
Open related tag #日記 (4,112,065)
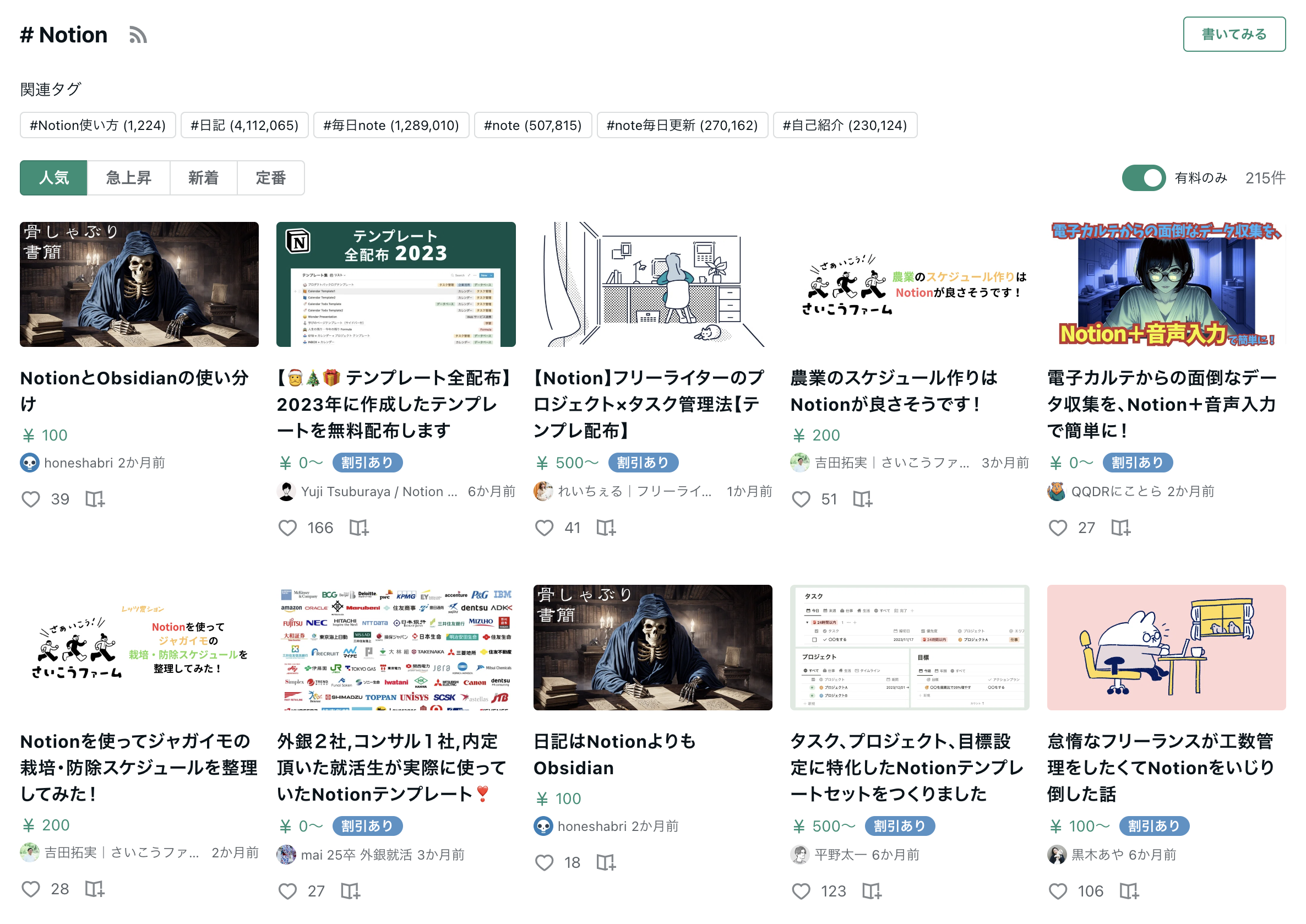pos(244,125)
